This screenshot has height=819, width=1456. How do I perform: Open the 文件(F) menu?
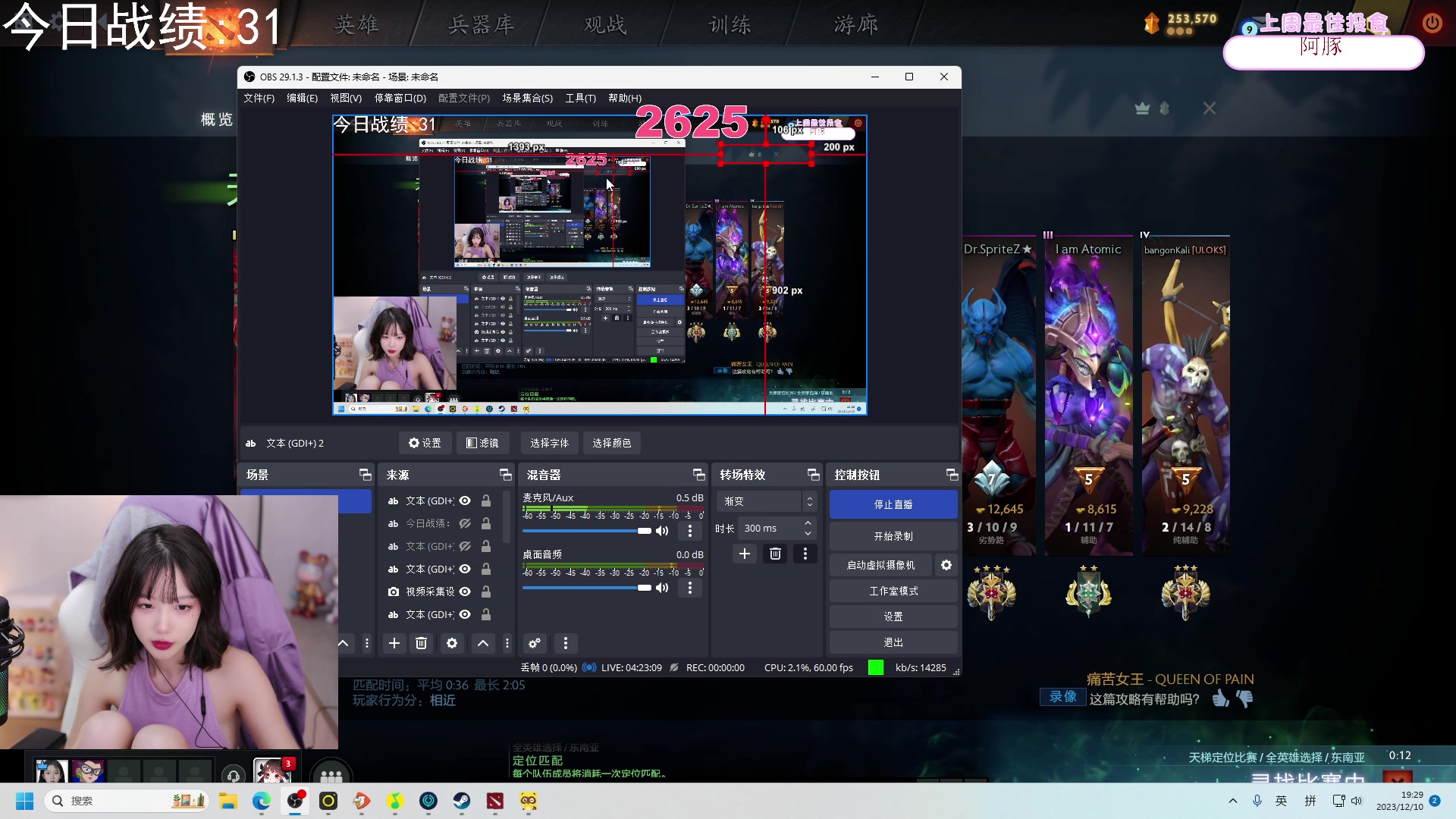pos(259,98)
